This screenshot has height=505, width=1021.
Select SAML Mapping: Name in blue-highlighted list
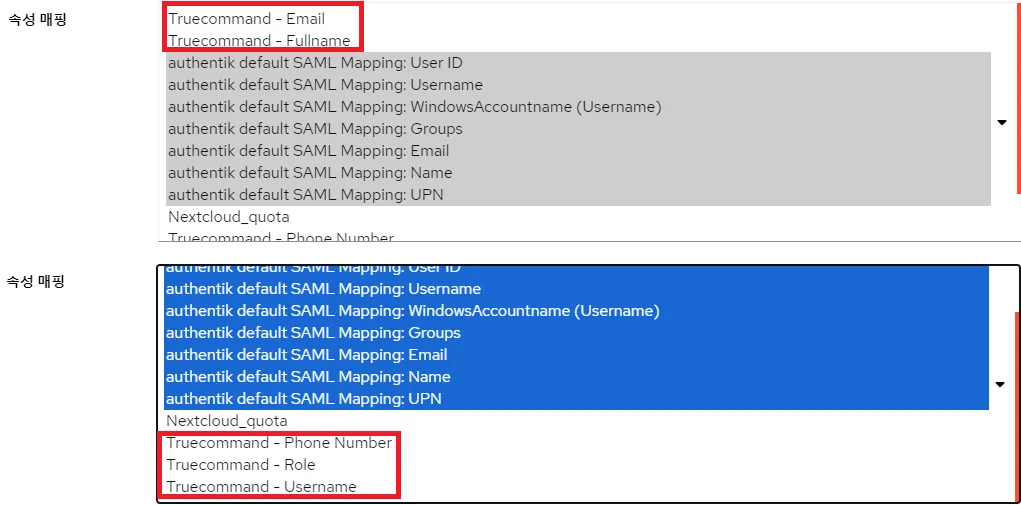click(x=576, y=377)
